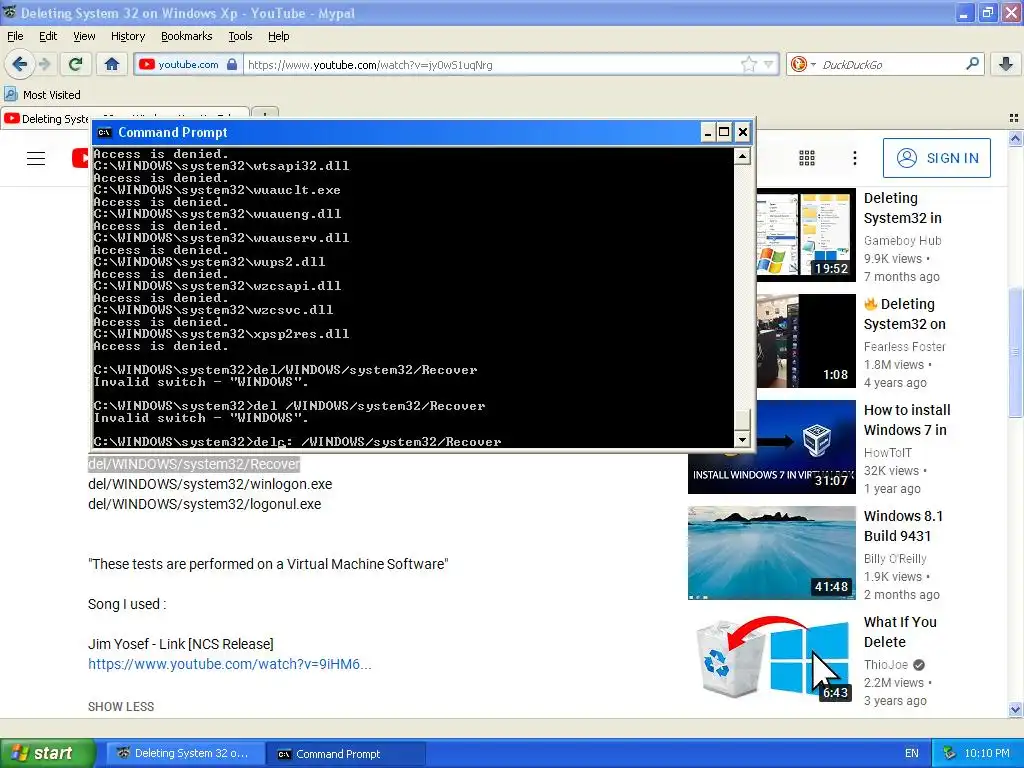Click the system tray network icon

(950, 753)
